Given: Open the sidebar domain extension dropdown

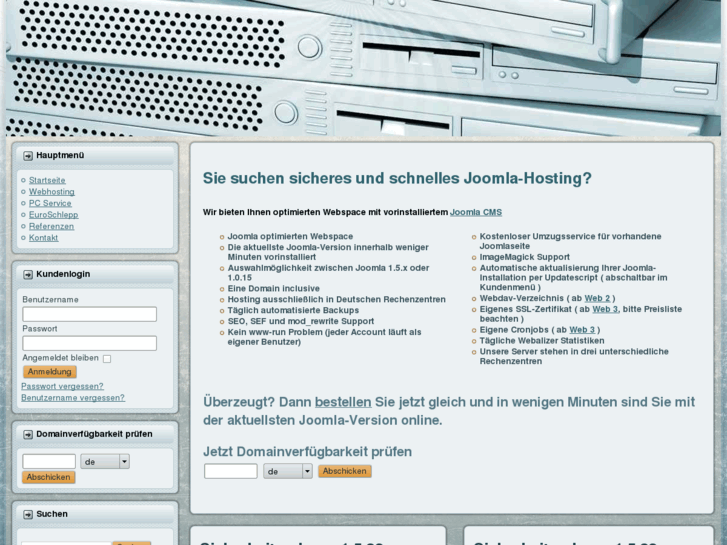Looking at the screenshot, I should pos(105,462).
